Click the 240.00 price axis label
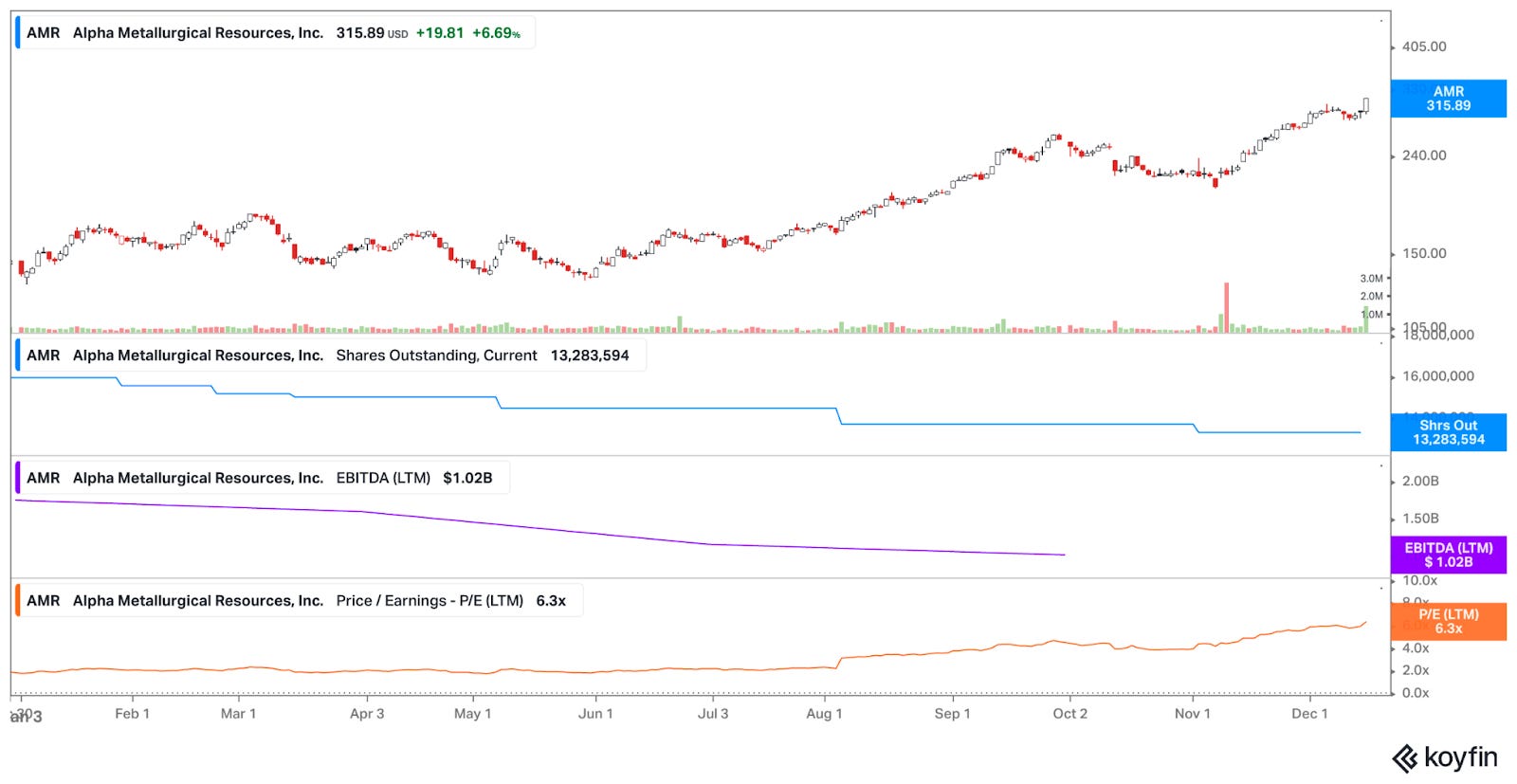Screen dimensions: 1517x784 click(1424, 155)
